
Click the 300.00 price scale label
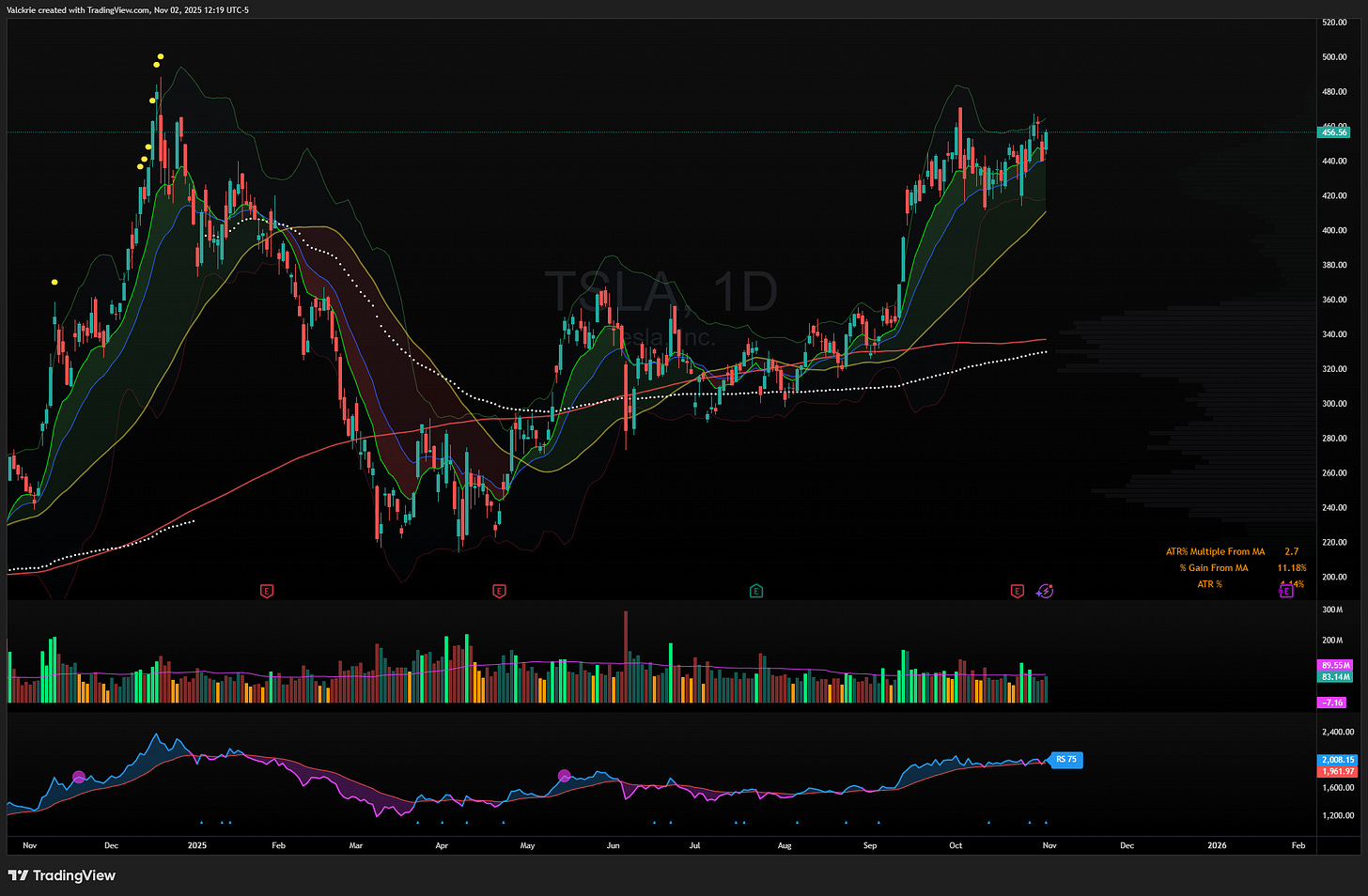tap(1334, 404)
